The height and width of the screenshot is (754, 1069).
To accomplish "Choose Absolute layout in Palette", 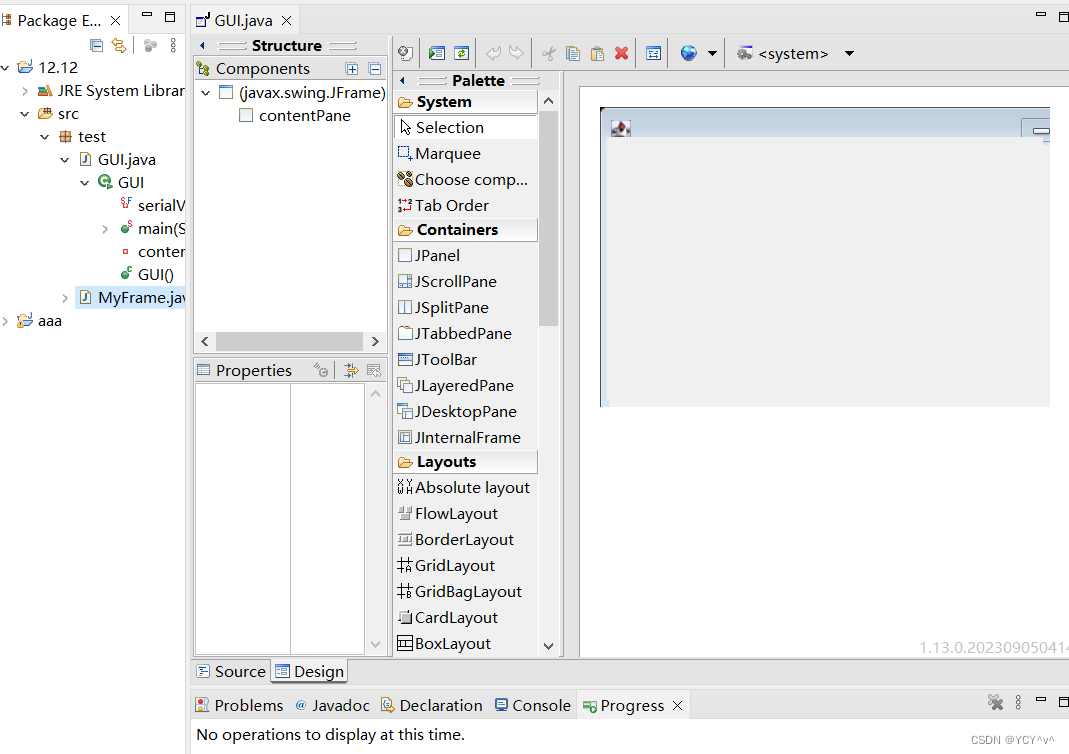I will [466, 487].
